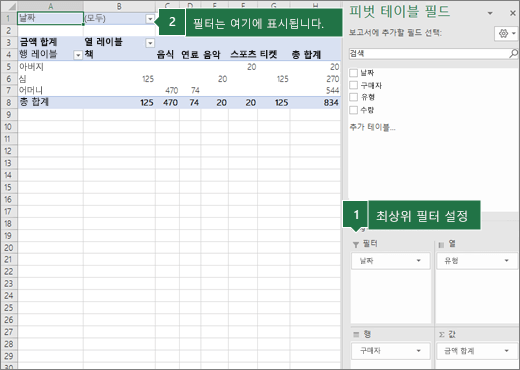The height and width of the screenshot is (370, 520).
Task: Select the value 270 in row 6
Action: coord(315,79)
